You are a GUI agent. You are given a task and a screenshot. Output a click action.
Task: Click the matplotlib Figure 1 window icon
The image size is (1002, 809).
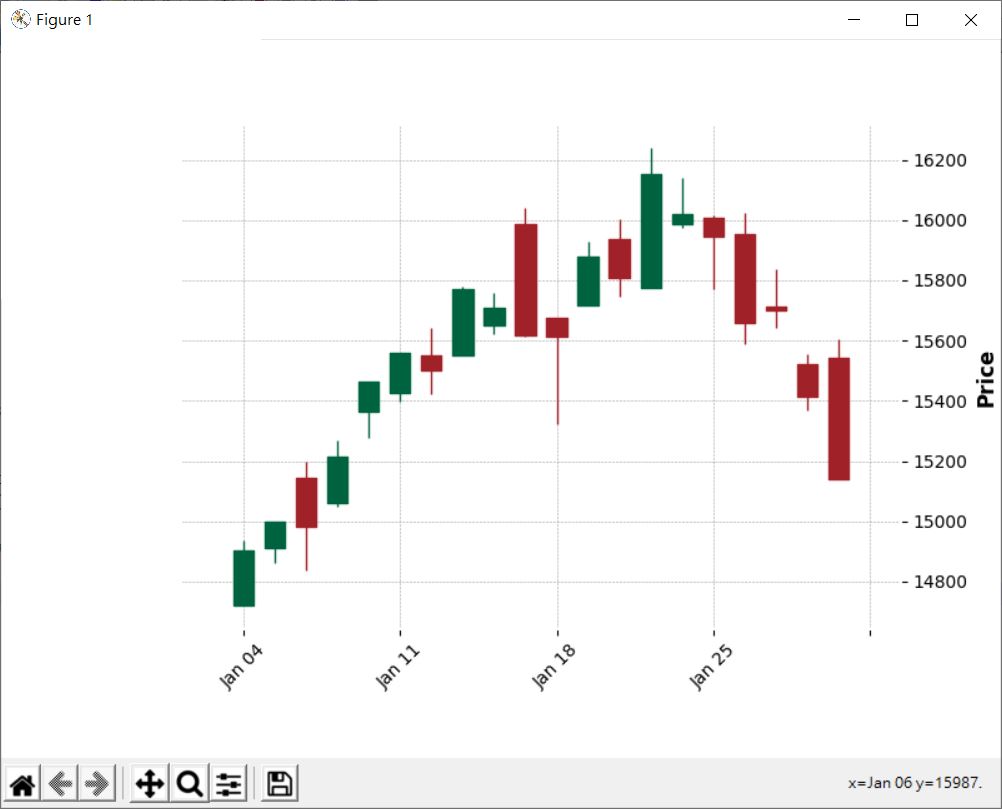pyautogui.click(x=20, y=19)
